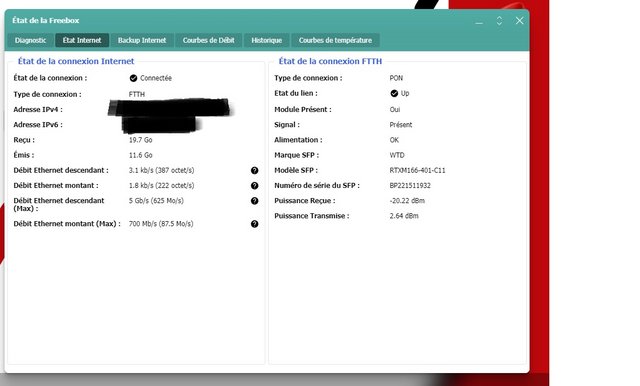
Task: Select the sent value 11.6 Go
Action: 140,155
